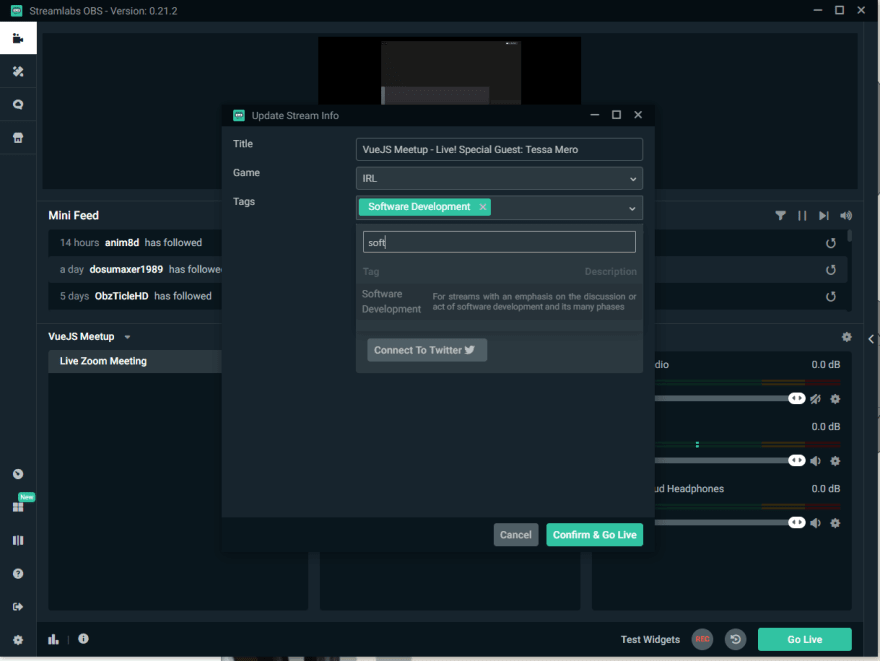Click the ObzTicleHD username in feed
The height and width of the screenshot is (661, 880).
point(122,296)
